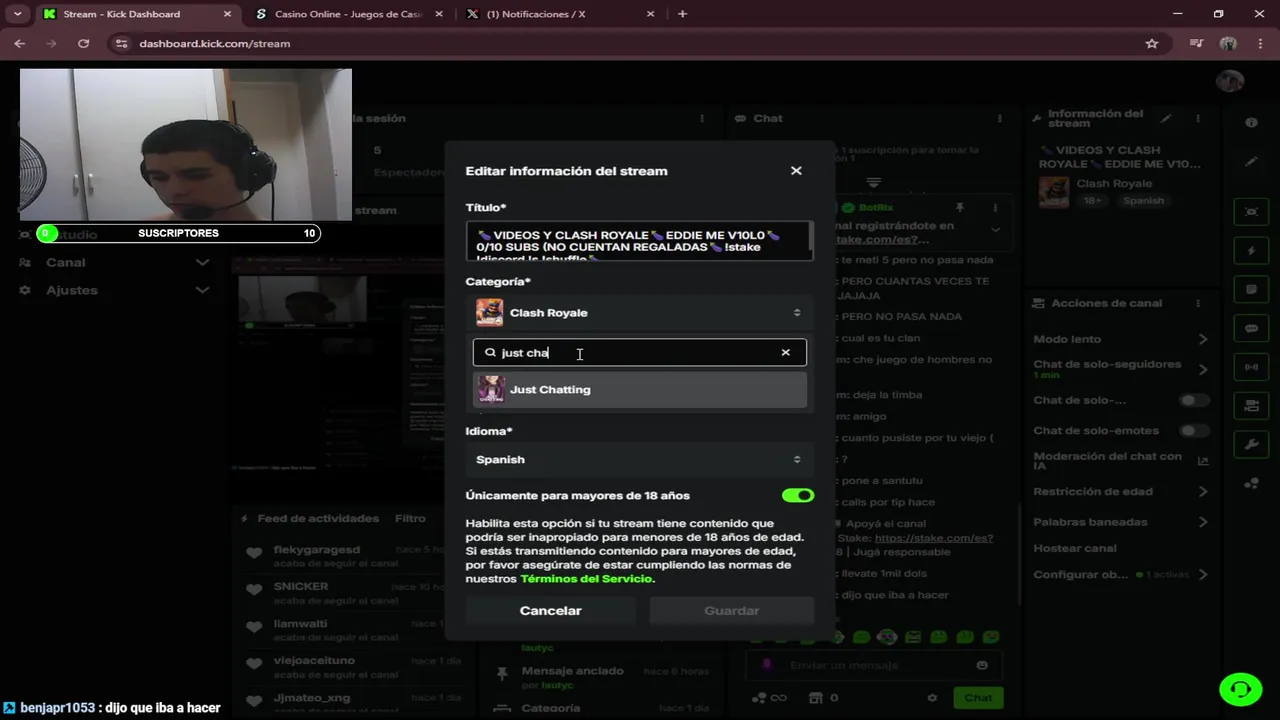Toggle Chat de solo-emotes switch
Screen dimensions: 1280x720
pyautogui.click(x=1194, y=431)
